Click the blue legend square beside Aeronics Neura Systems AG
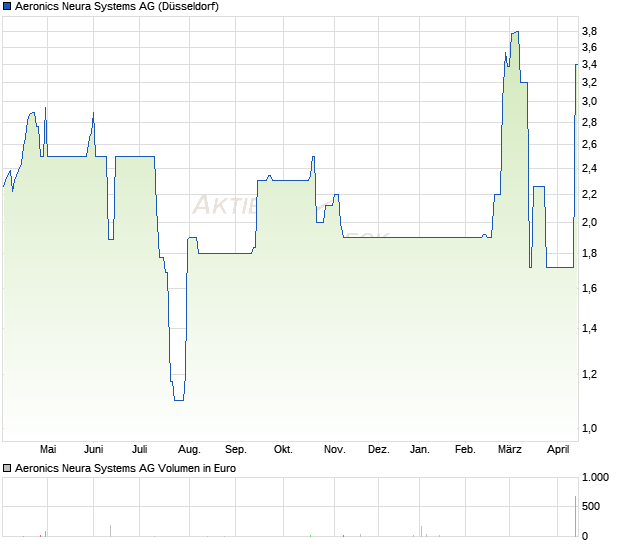620x546 pixels. [x=7, y=6]
